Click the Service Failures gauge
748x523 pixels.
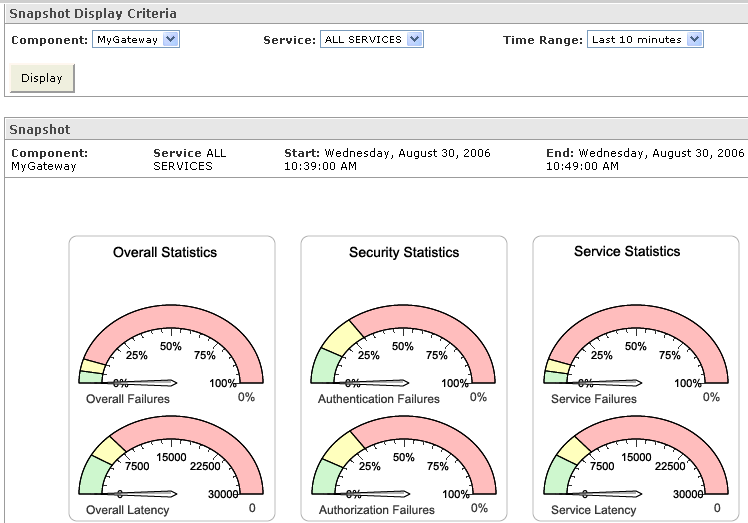click(636, 345)
